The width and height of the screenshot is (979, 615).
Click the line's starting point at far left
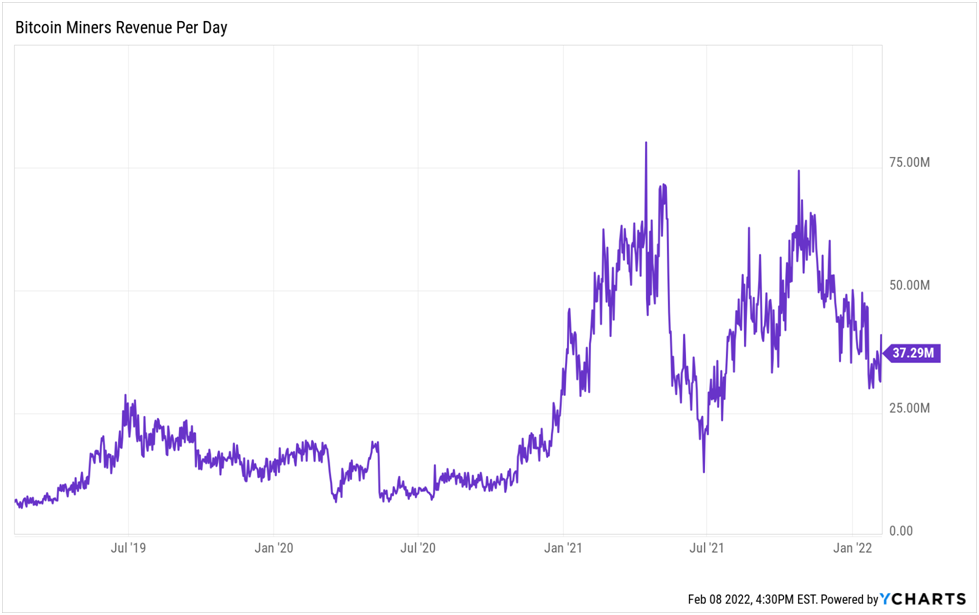click(16, 500)
